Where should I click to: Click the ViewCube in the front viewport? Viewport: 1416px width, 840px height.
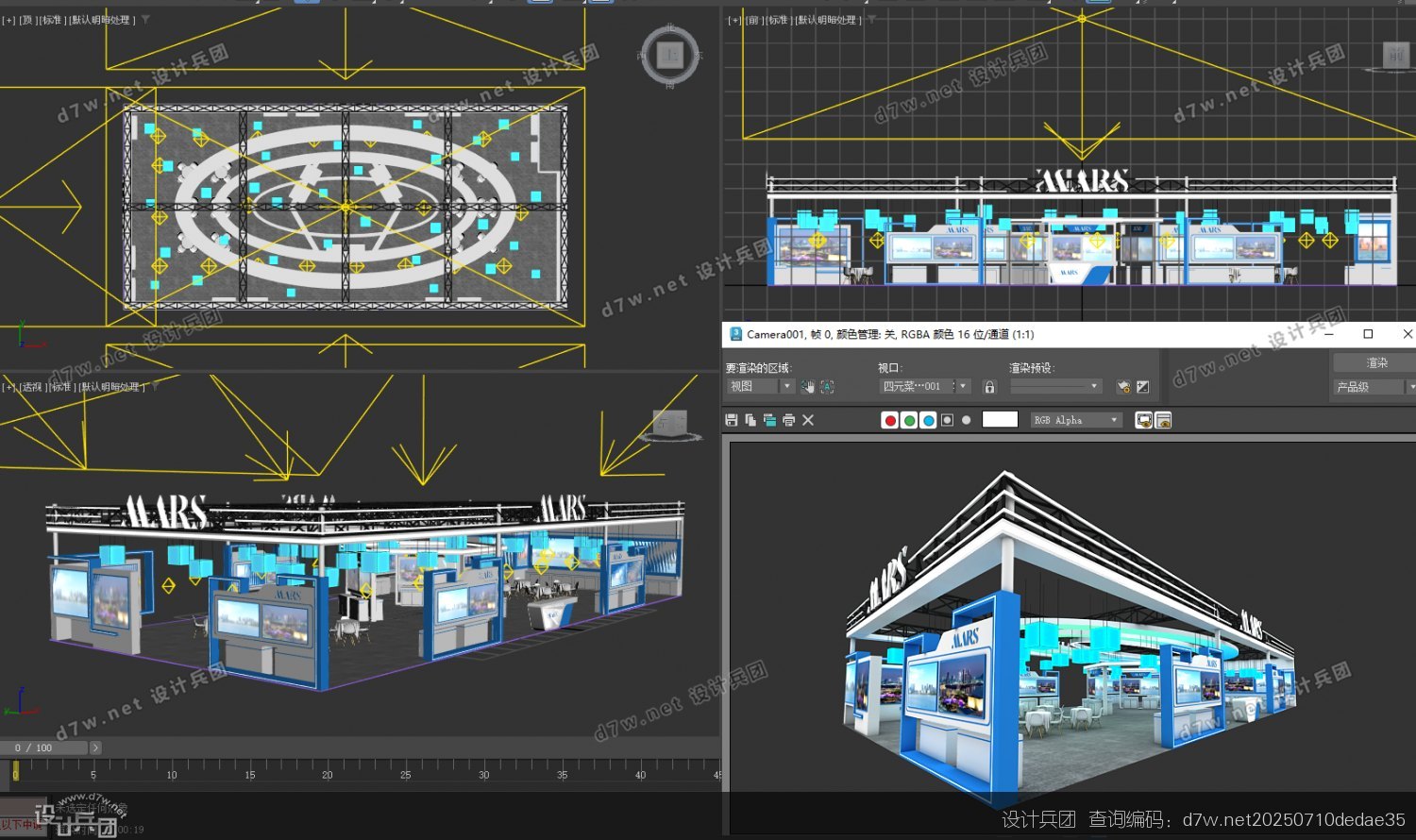(x=1396, y=55)
